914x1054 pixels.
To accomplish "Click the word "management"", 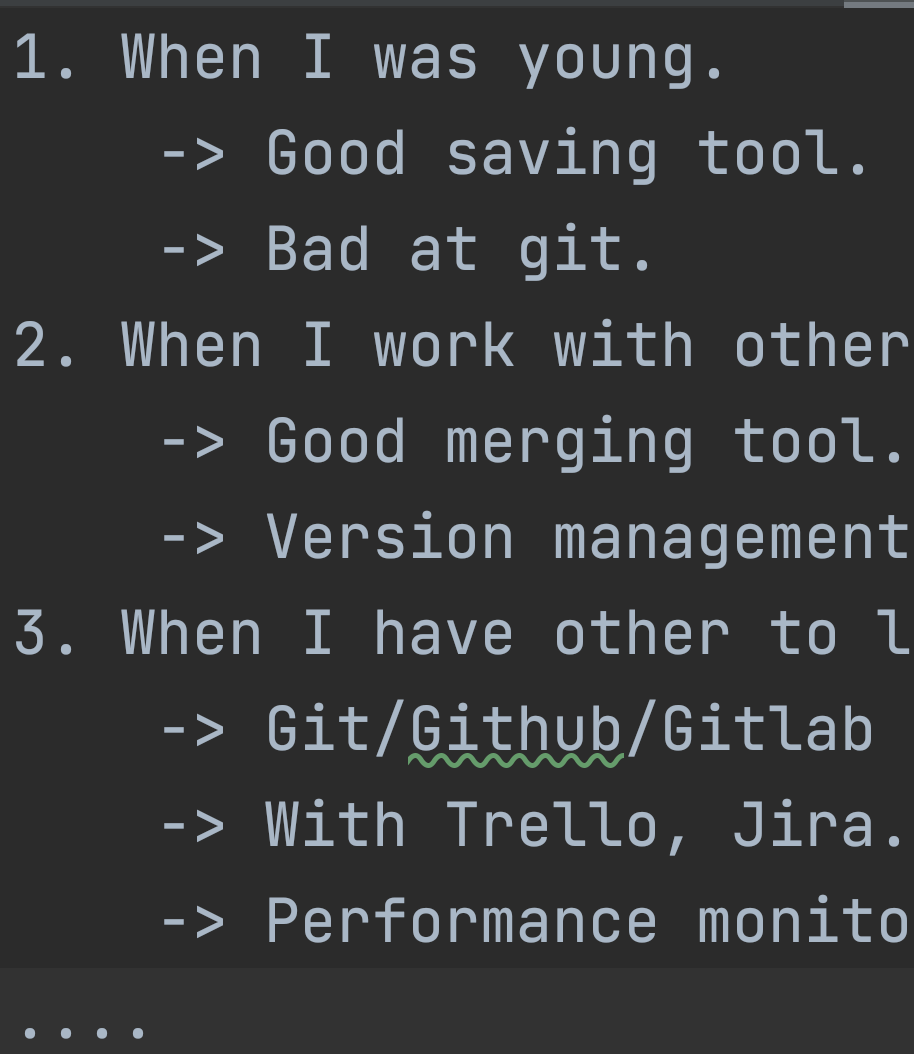I will (730, 538).
